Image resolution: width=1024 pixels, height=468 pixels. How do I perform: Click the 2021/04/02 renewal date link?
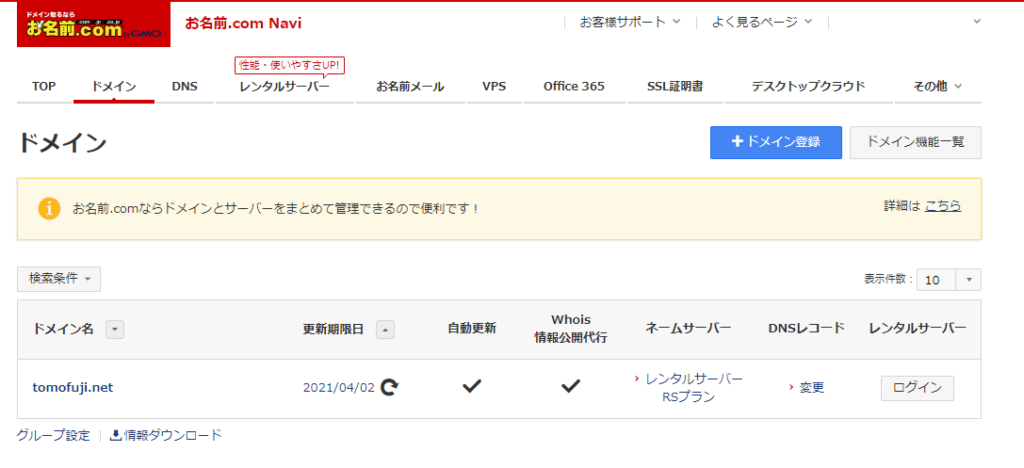(x=339, y=388)
